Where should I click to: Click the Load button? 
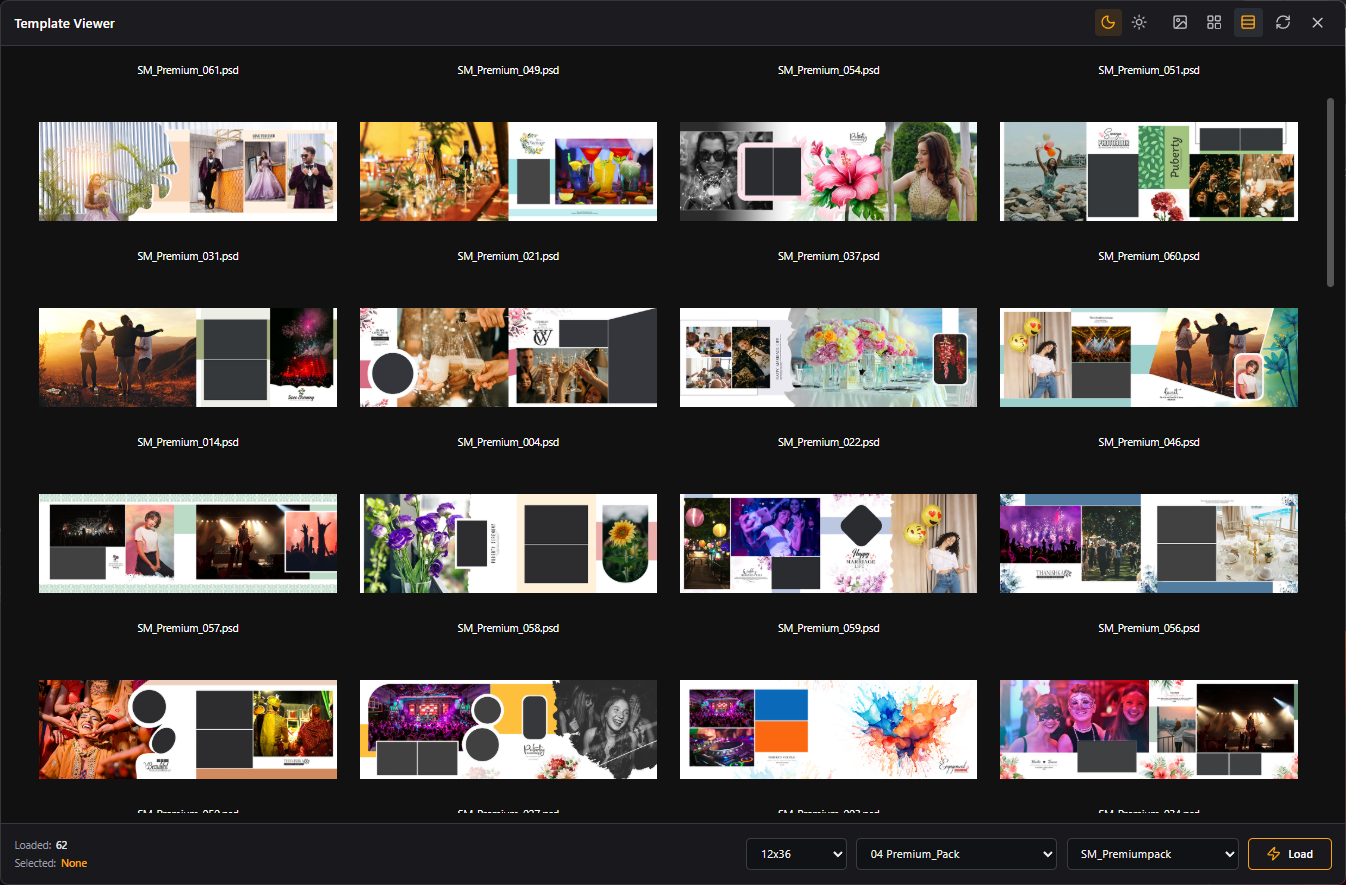coord(1290,854)
